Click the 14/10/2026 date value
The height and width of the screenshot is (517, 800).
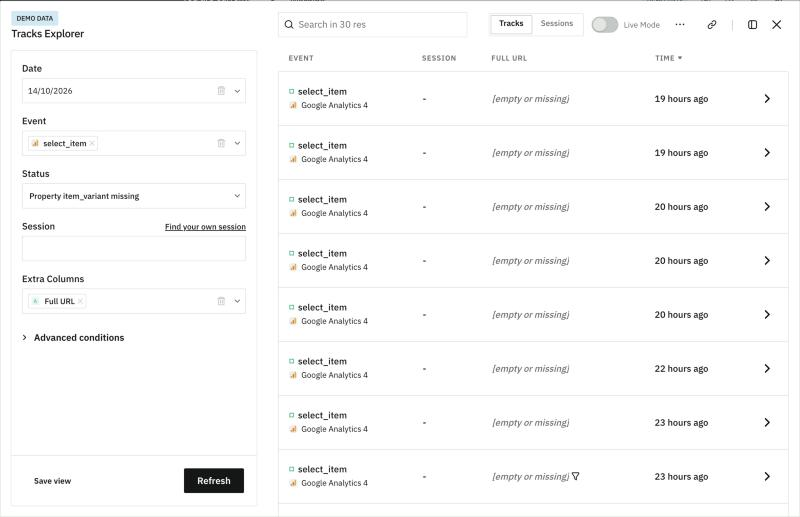(x=50, y=91)
